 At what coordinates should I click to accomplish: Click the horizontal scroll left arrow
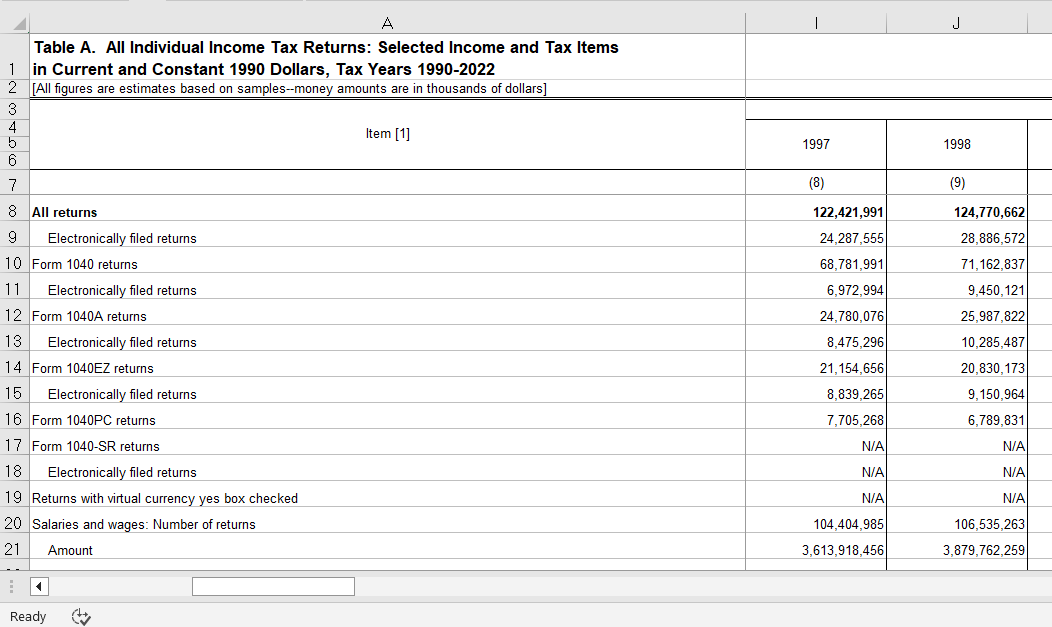(39, 587)
